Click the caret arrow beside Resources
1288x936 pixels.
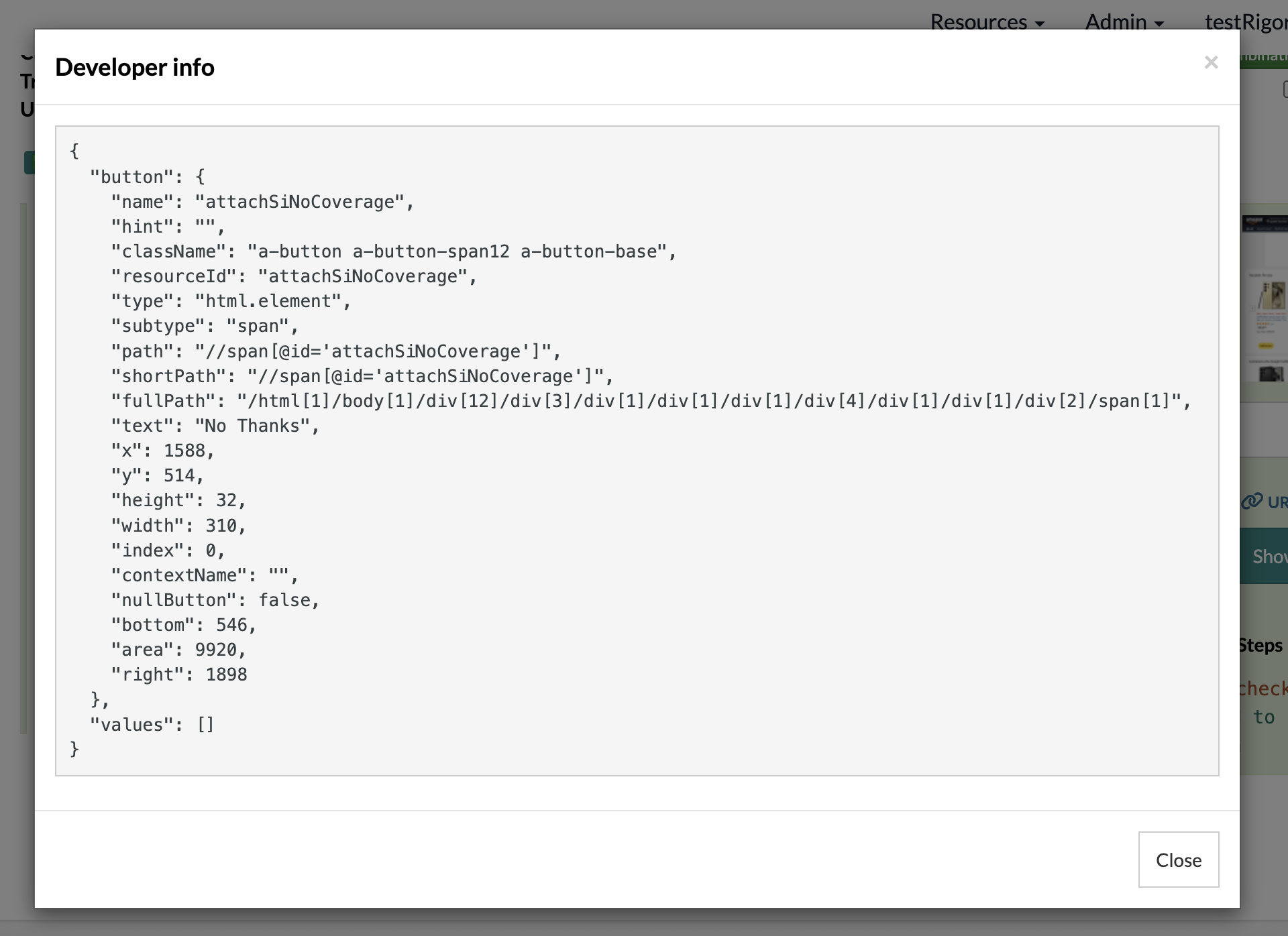1040,23
